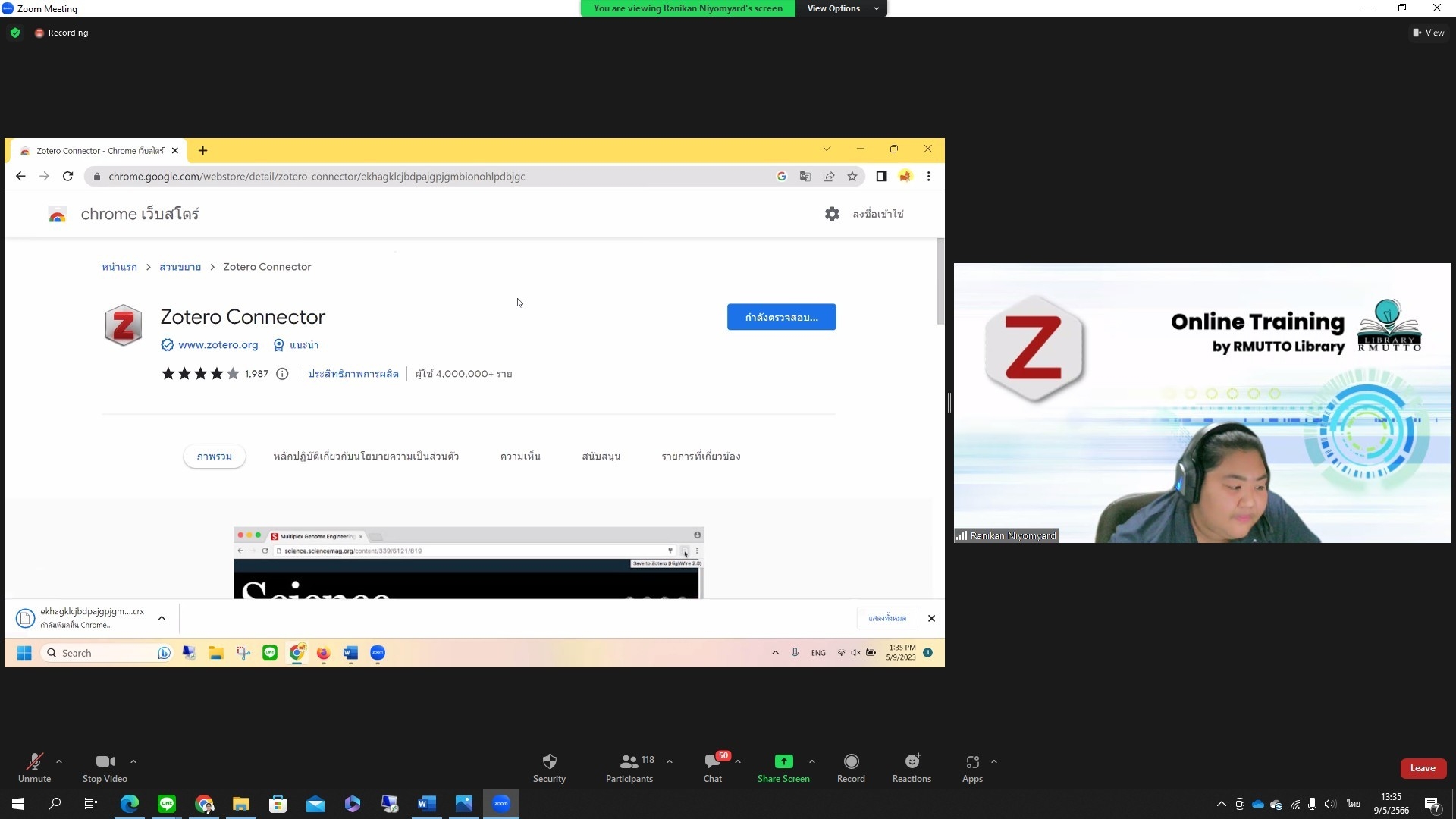1456x819 pixels.
Task: Unmute the microphone in Zoom
Action: click(34, 767)
